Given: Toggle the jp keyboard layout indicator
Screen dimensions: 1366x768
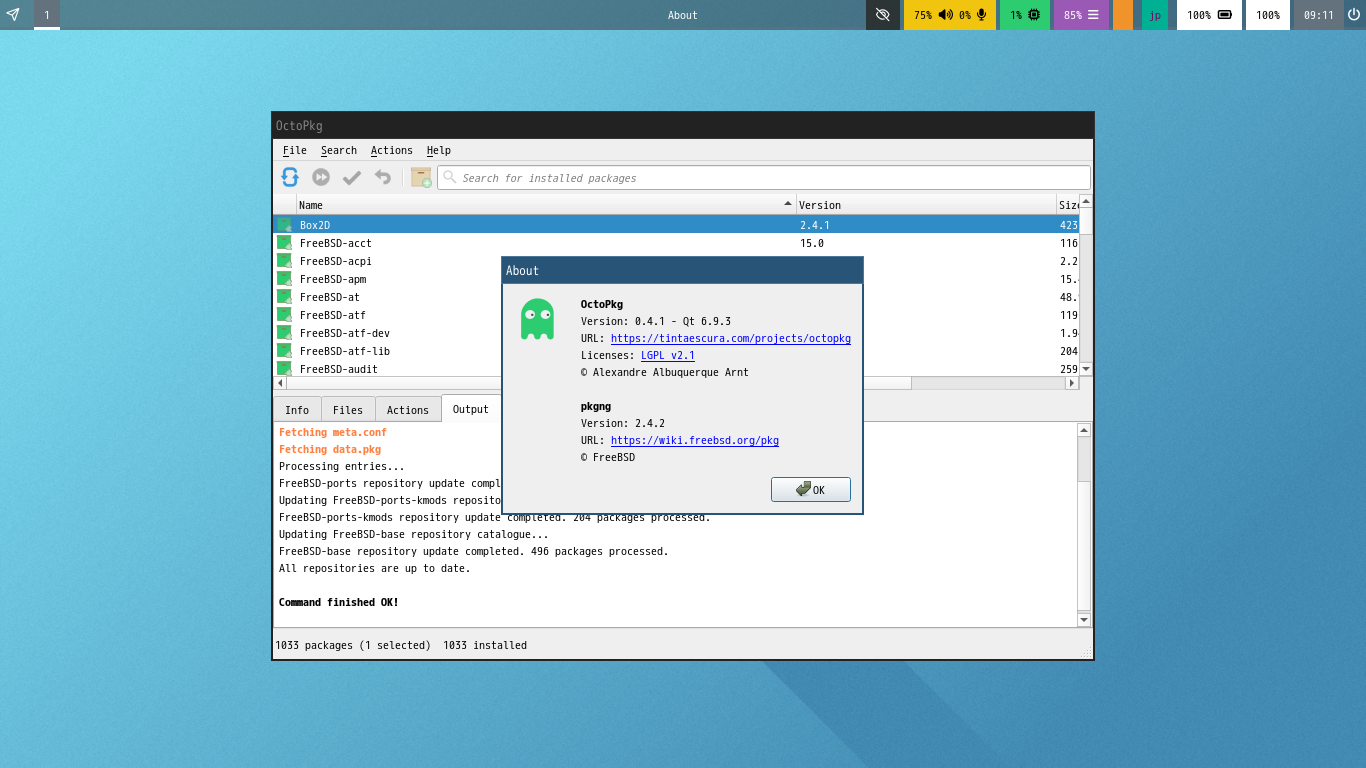Looking at the screenshot, I should tap(1155, 15).
